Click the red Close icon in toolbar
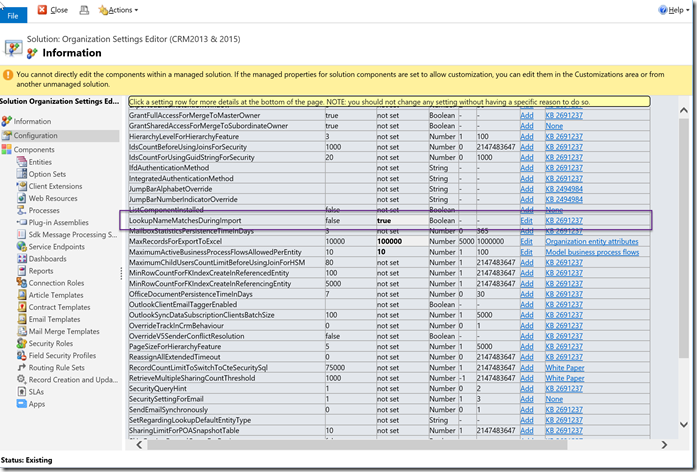This screenshot has width=697, height=472. click(x=42, y=10)
